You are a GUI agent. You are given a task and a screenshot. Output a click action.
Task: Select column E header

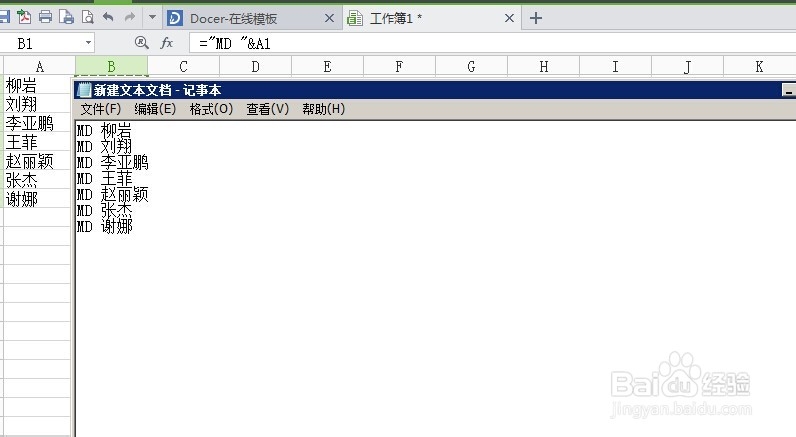(x=327, y=66)
